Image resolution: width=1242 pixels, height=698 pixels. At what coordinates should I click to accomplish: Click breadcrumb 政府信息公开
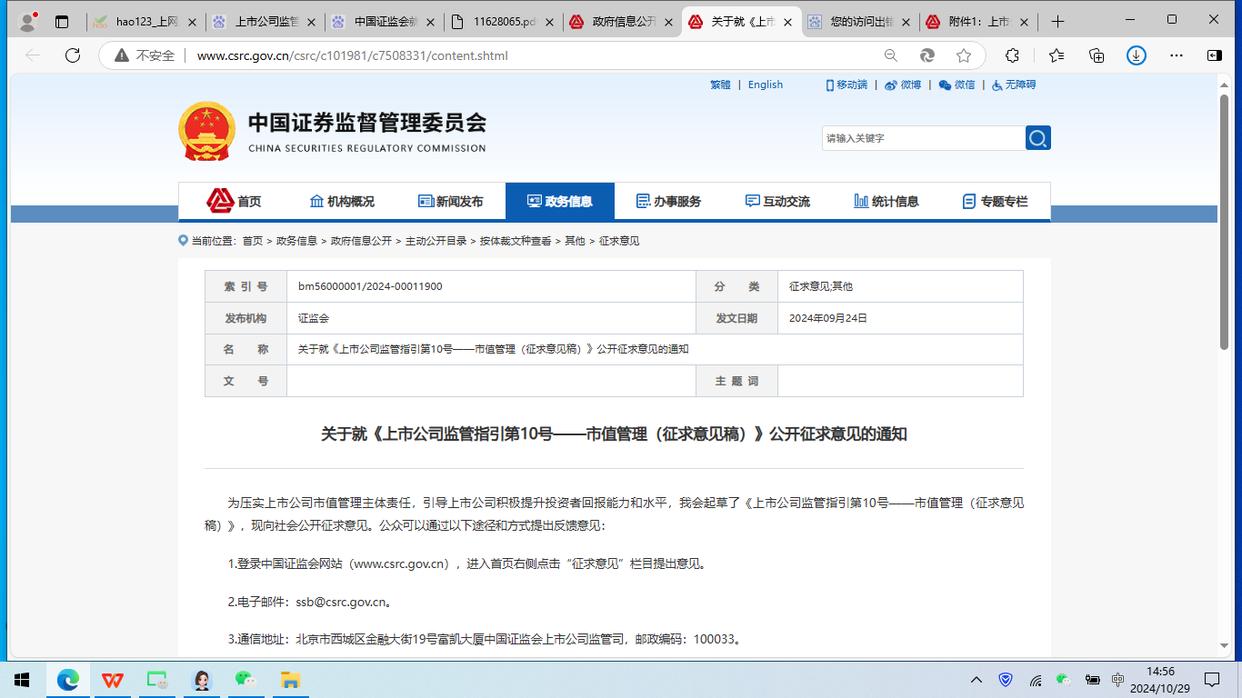pyautogui.click(x=361, y=241)
